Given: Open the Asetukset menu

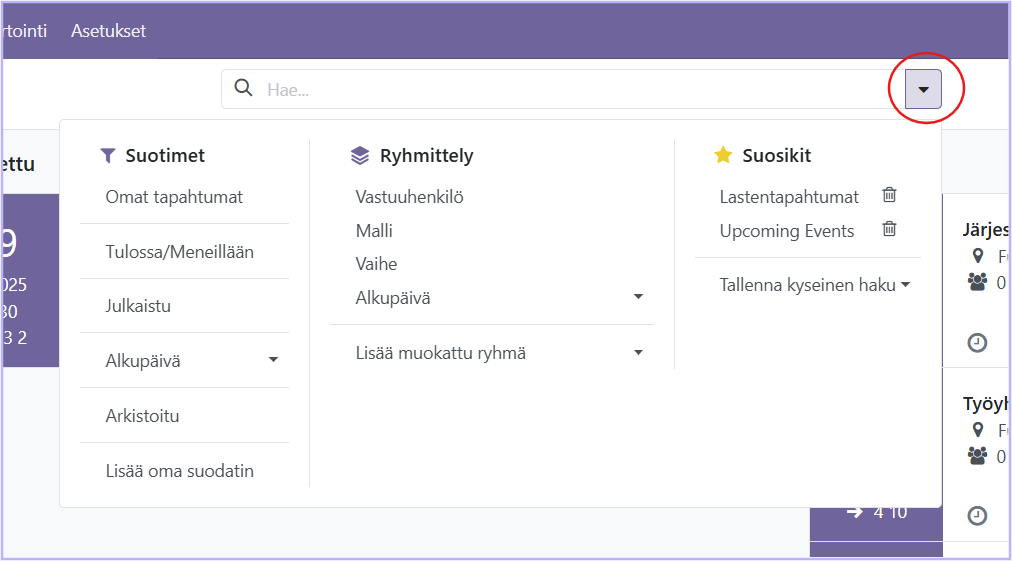Looking at the screenshot, I should 108,31.
